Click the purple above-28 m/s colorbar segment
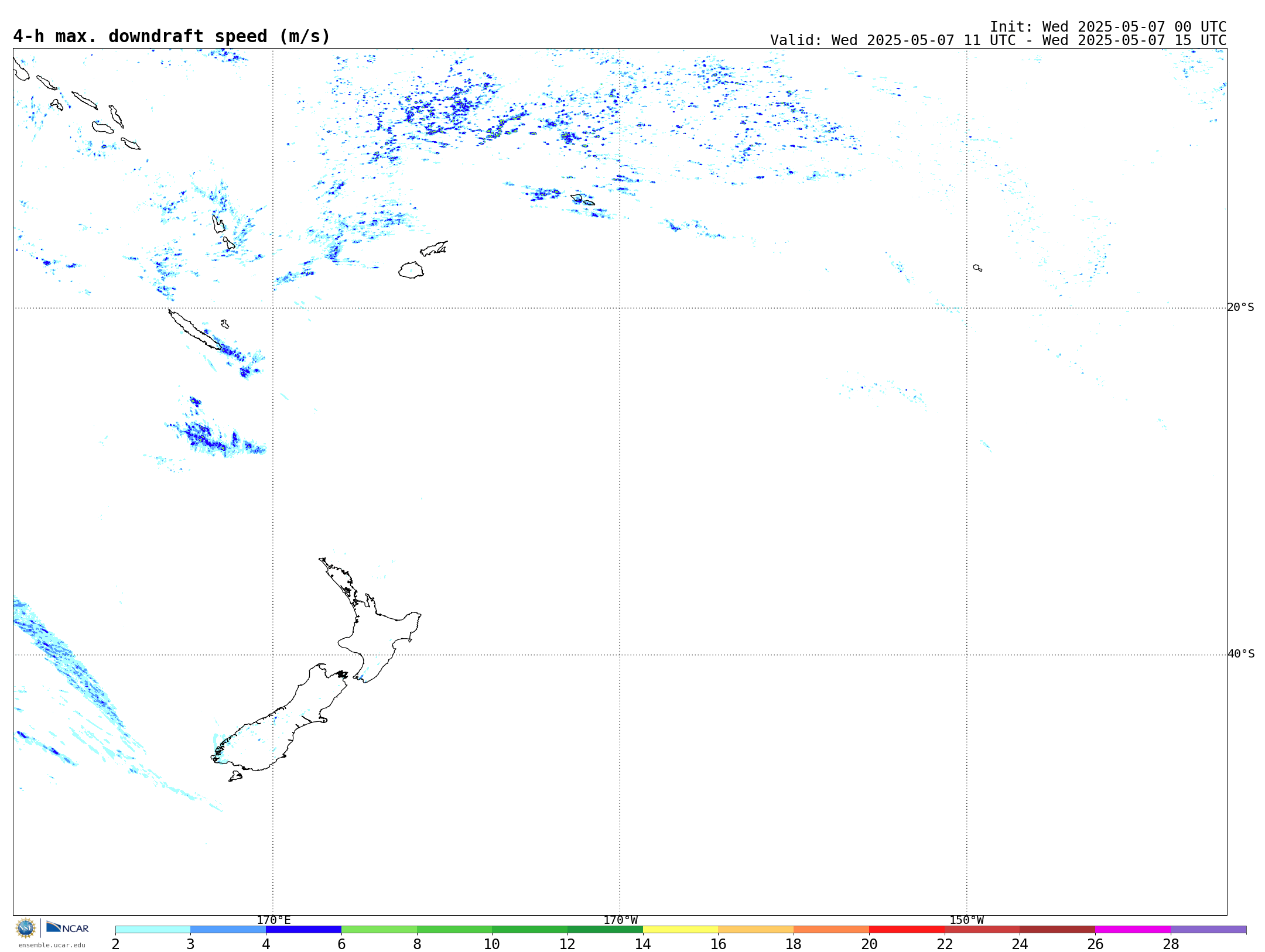Image resolution: width=1265 pixels, height=952 pixels. click(1208, 929)
